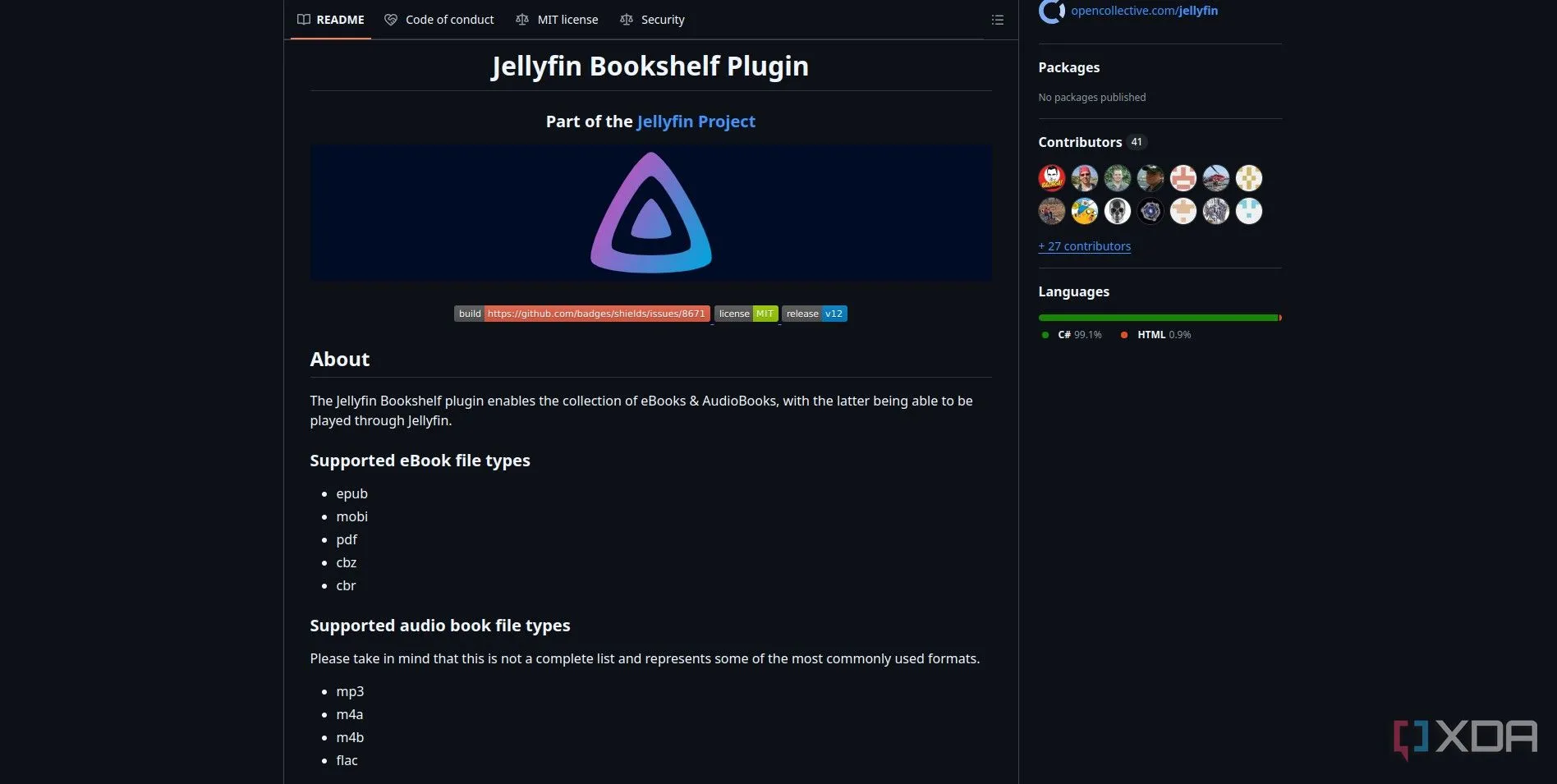Screen dimensions: 1557x784
Task: Click the license MIT badge
Action: pyautogui.click(x=746, y=314)
